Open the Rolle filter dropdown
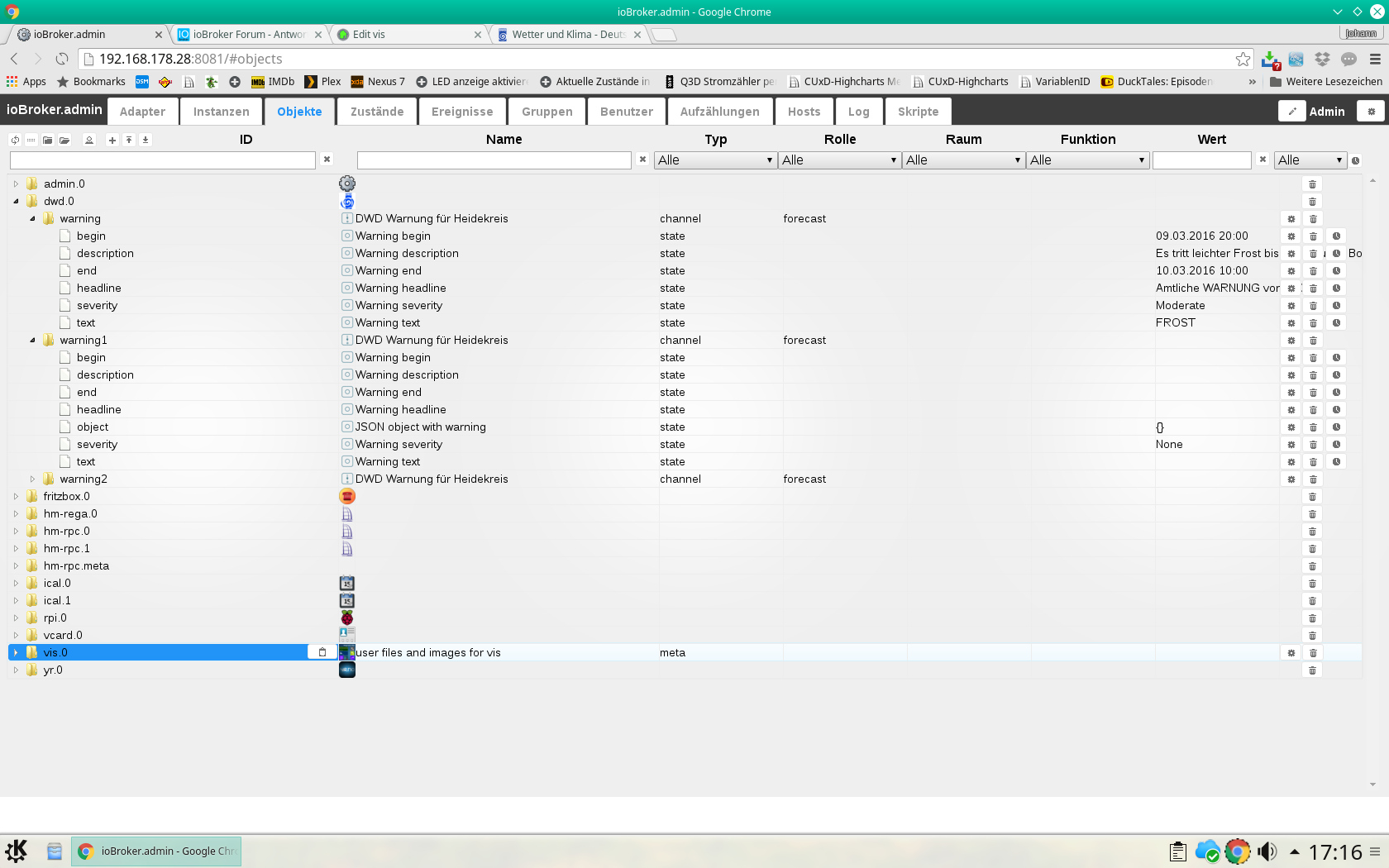 [x=839, y=160]
